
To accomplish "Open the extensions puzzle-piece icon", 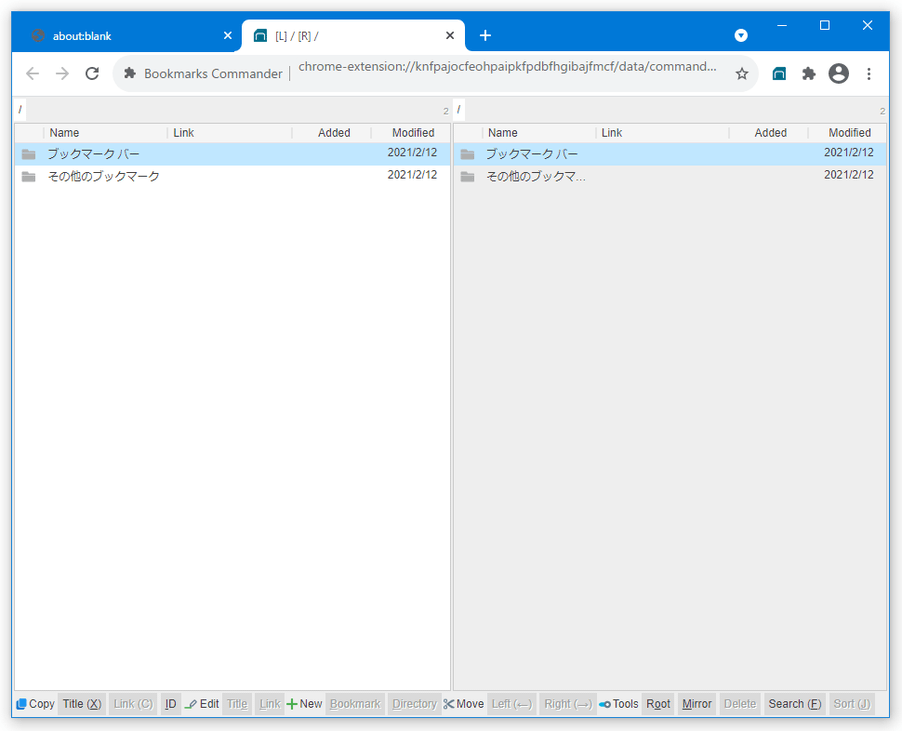I will click(x=808, y=73).
